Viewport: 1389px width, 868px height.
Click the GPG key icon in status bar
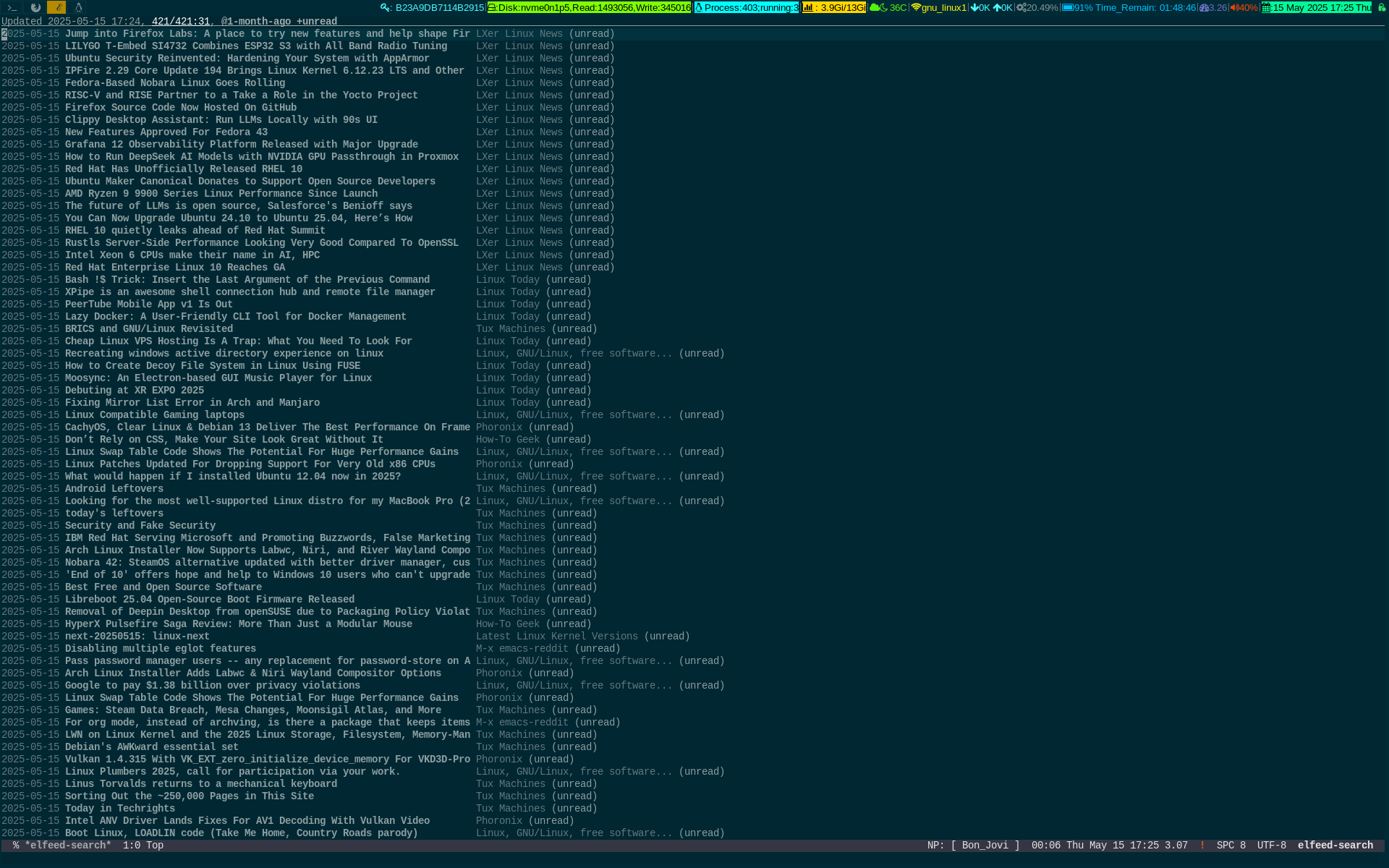coord(386,8)
